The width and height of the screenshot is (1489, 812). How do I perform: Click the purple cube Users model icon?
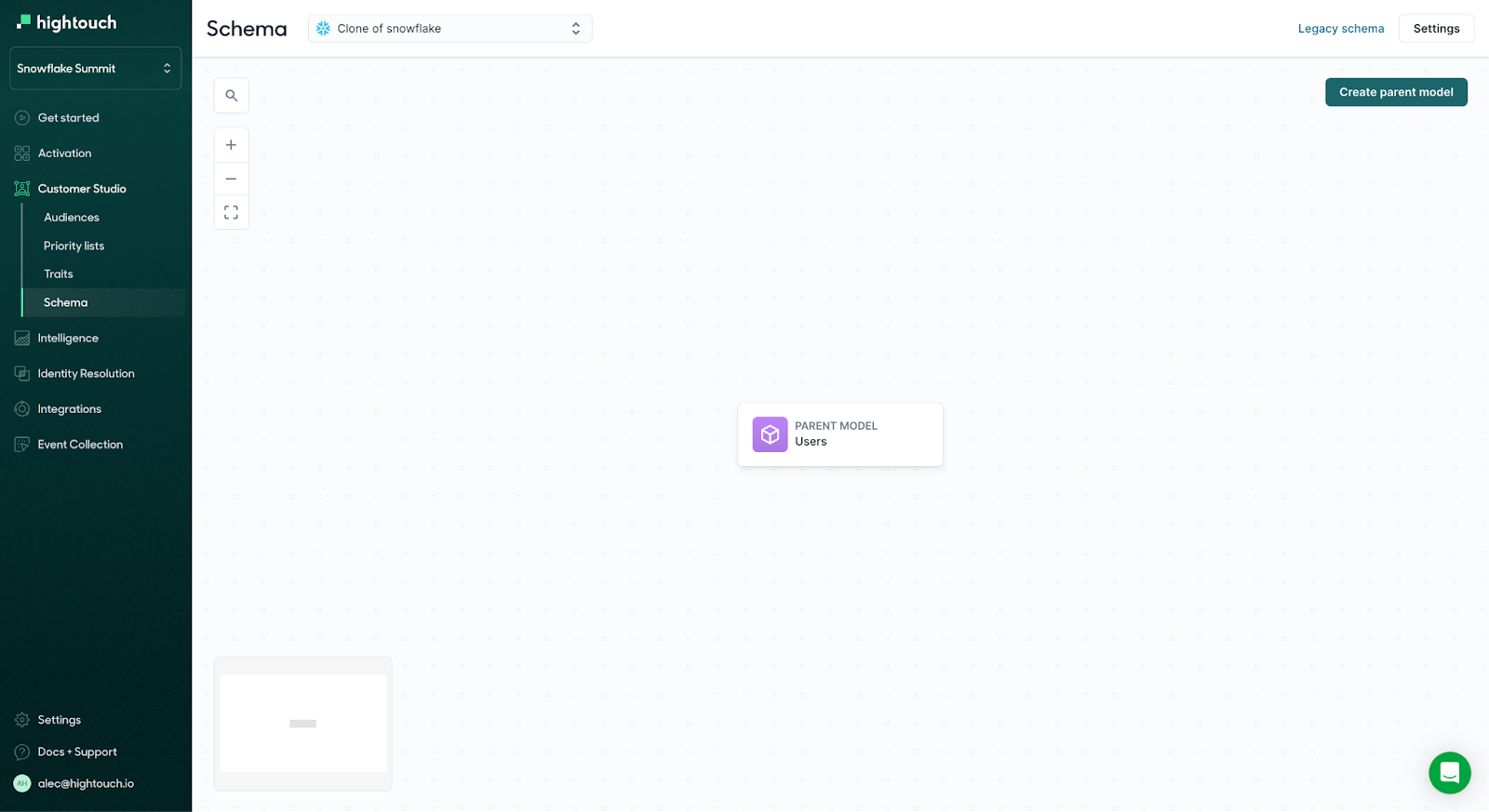point(770,434)
